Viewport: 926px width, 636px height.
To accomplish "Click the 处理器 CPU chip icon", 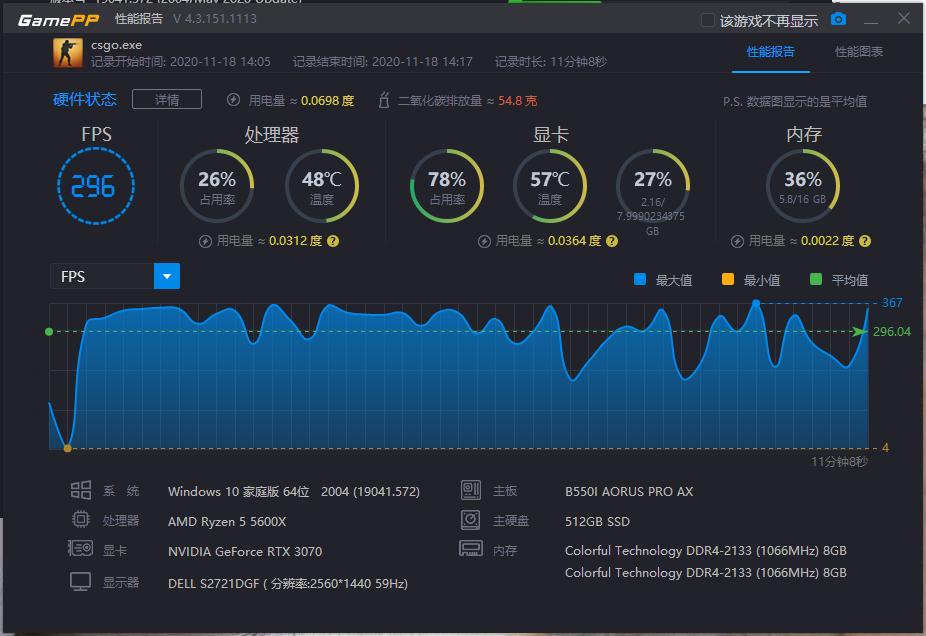I will coord(81,520).
